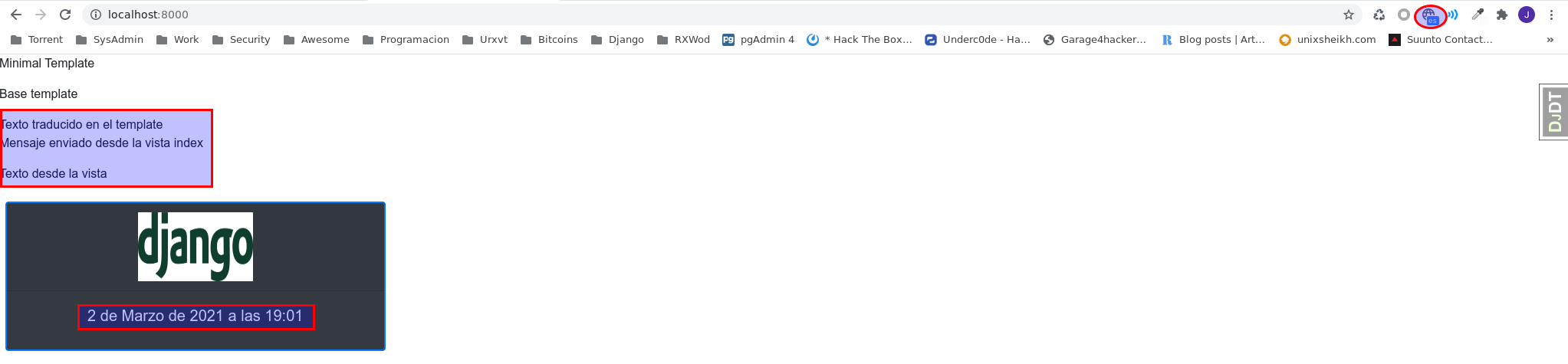This screenshot has width=1568, height=364.
Task: Click the blue sound waves extension icon
Action: pyautogui.click(x=1453, y=15)
